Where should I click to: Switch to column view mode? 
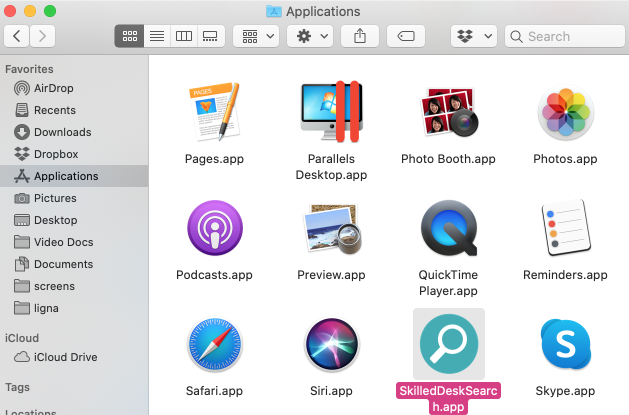tap(183, 36)
